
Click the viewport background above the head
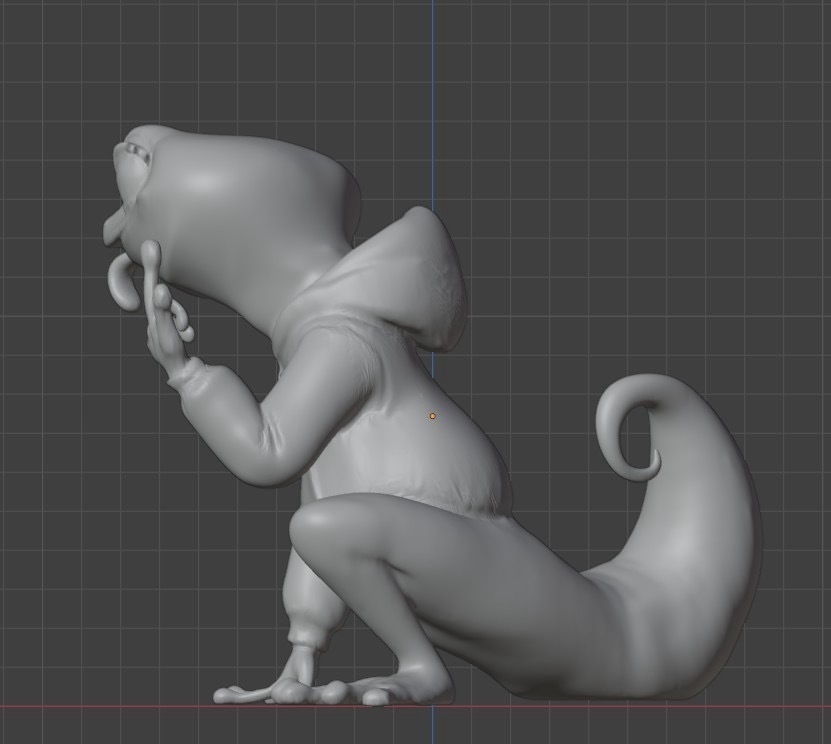pos(200,60)
